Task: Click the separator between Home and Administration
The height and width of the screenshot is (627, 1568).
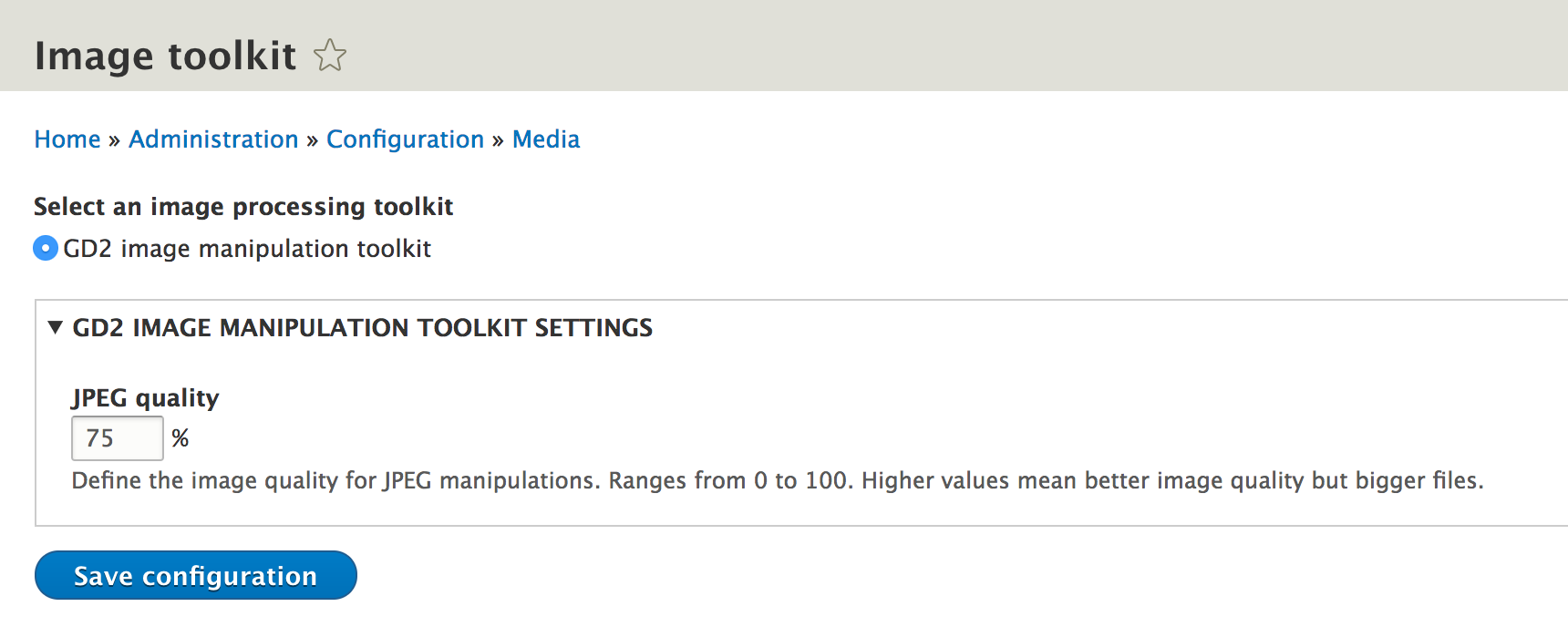Action: pyautogui.click(x=114, y=140)
